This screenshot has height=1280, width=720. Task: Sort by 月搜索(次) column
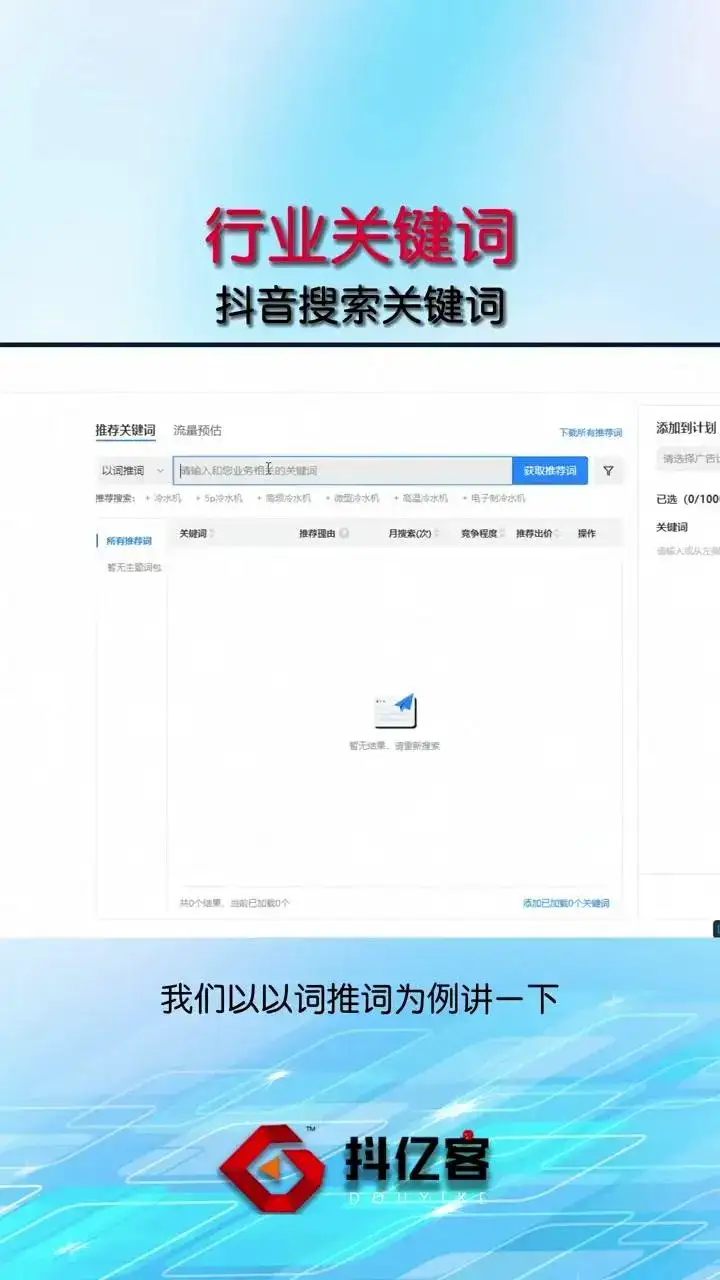tap(413, 533)
